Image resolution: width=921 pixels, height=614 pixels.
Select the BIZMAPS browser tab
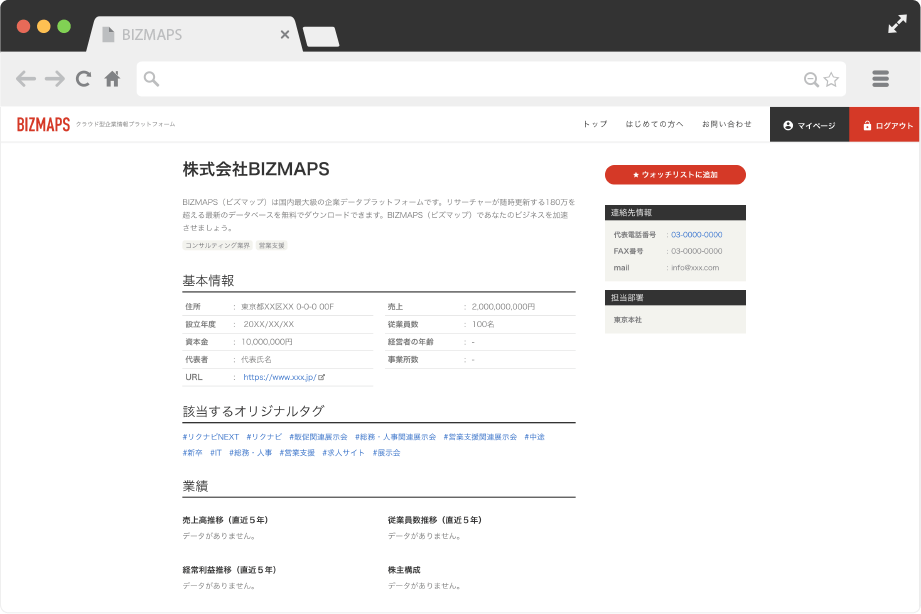coord(194,35)
